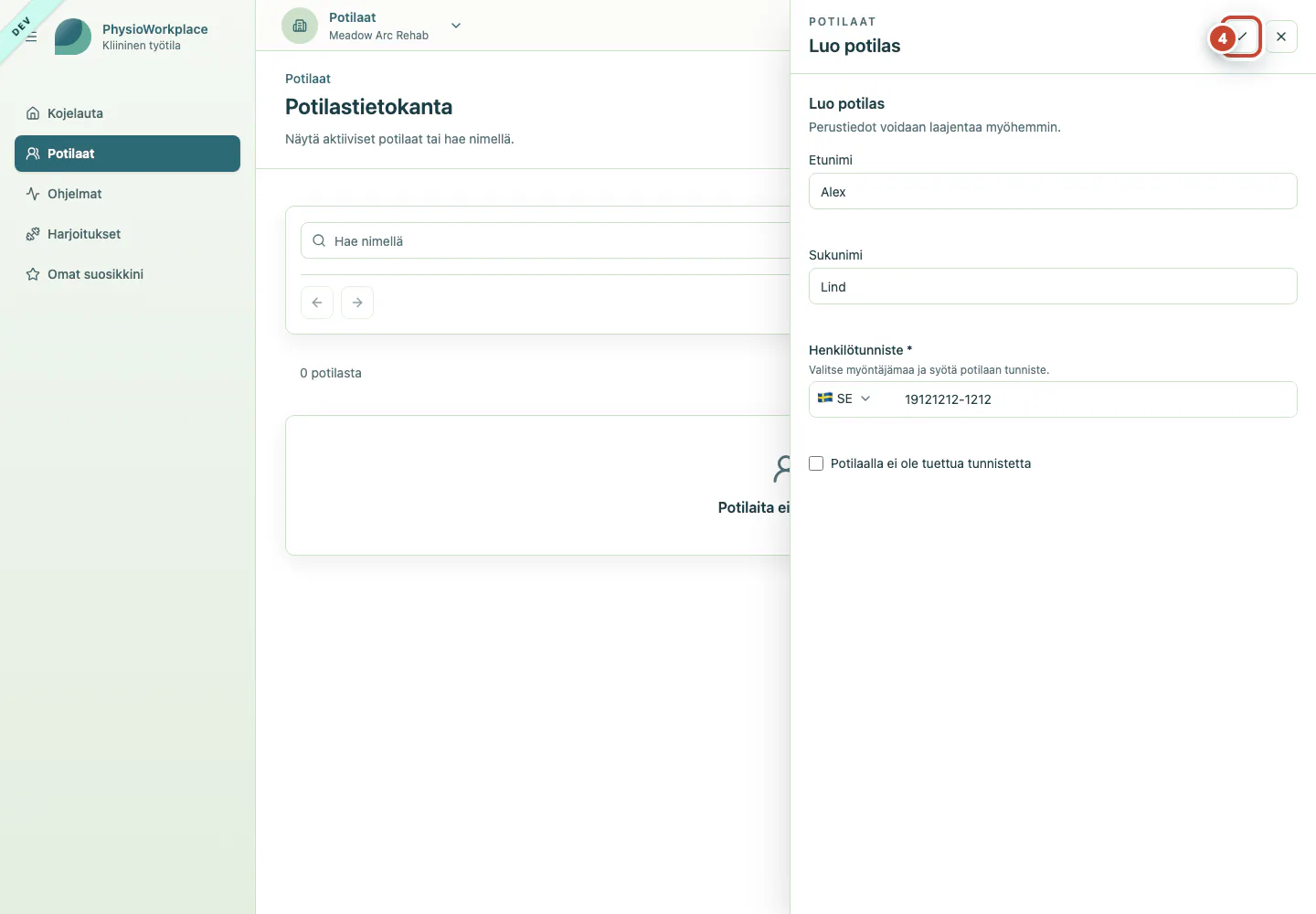Close the Luo potilas panel
The image size is (1316, 914).
click(1281, 37)
